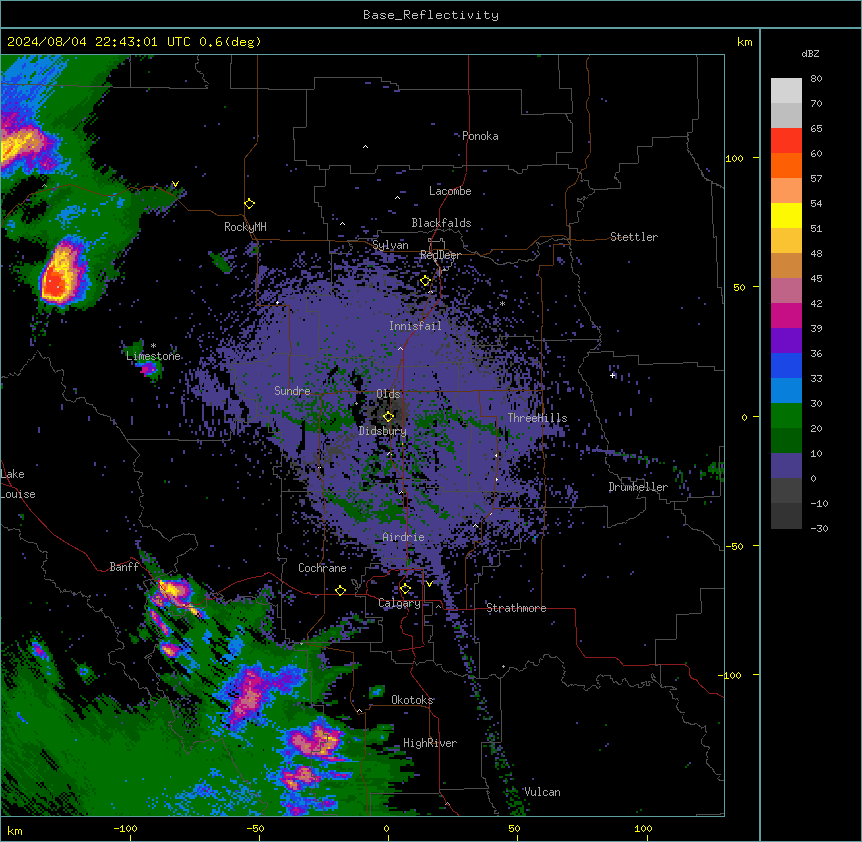This screenshot has height=842, width=862.
Task: Select the RedDeer city label
Action: (x=440, y=255)
